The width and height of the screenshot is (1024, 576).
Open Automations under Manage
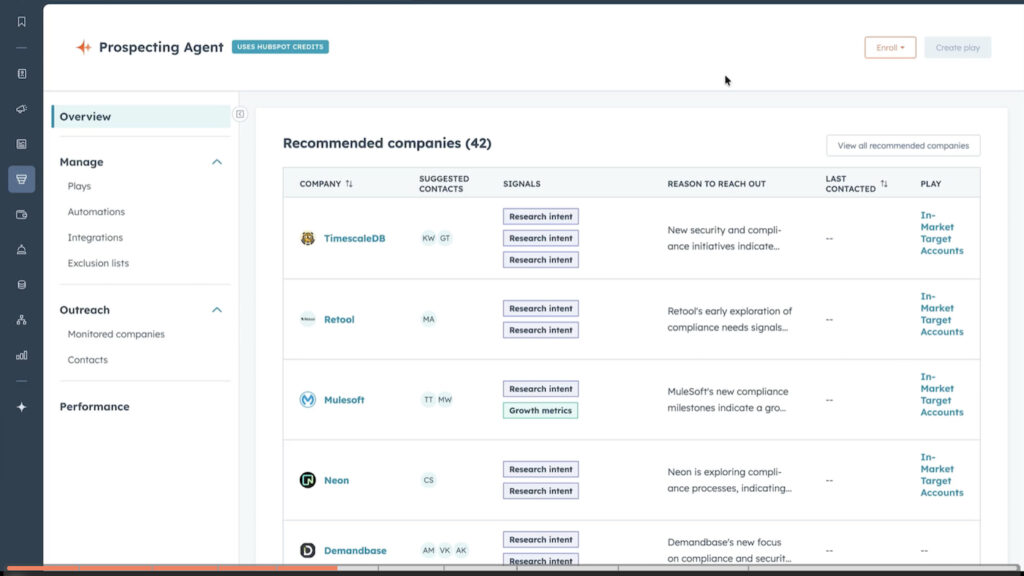pyautogui.click(x=96, y=212)
